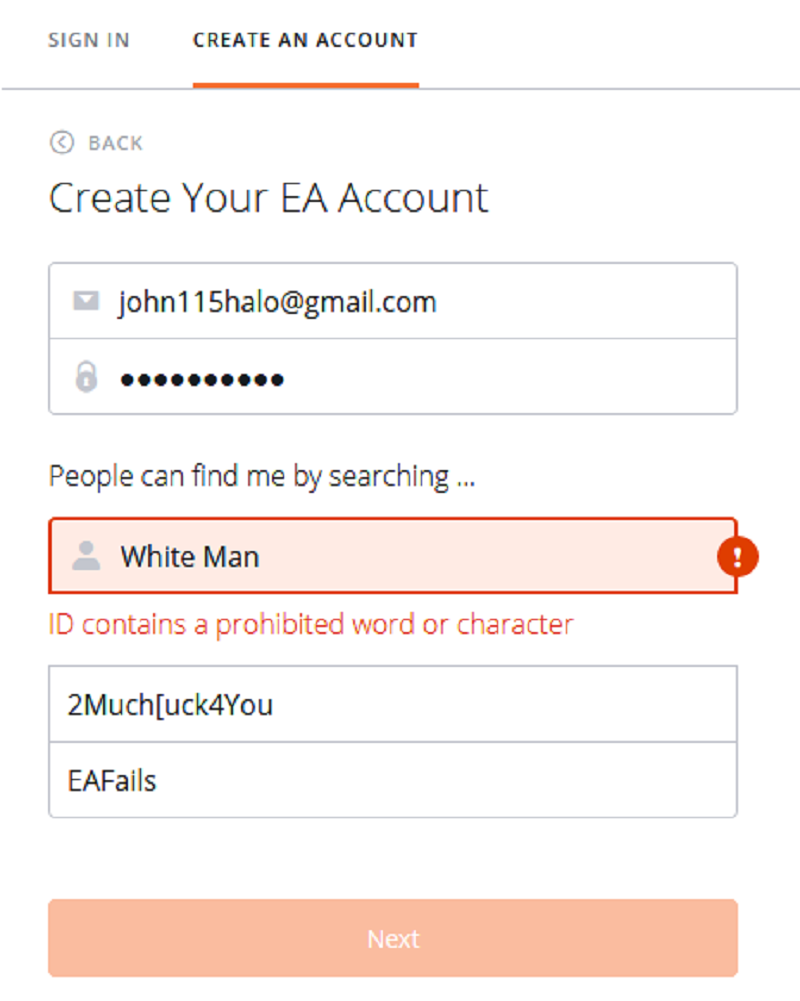Click the People can find me label

pos(262,477)
